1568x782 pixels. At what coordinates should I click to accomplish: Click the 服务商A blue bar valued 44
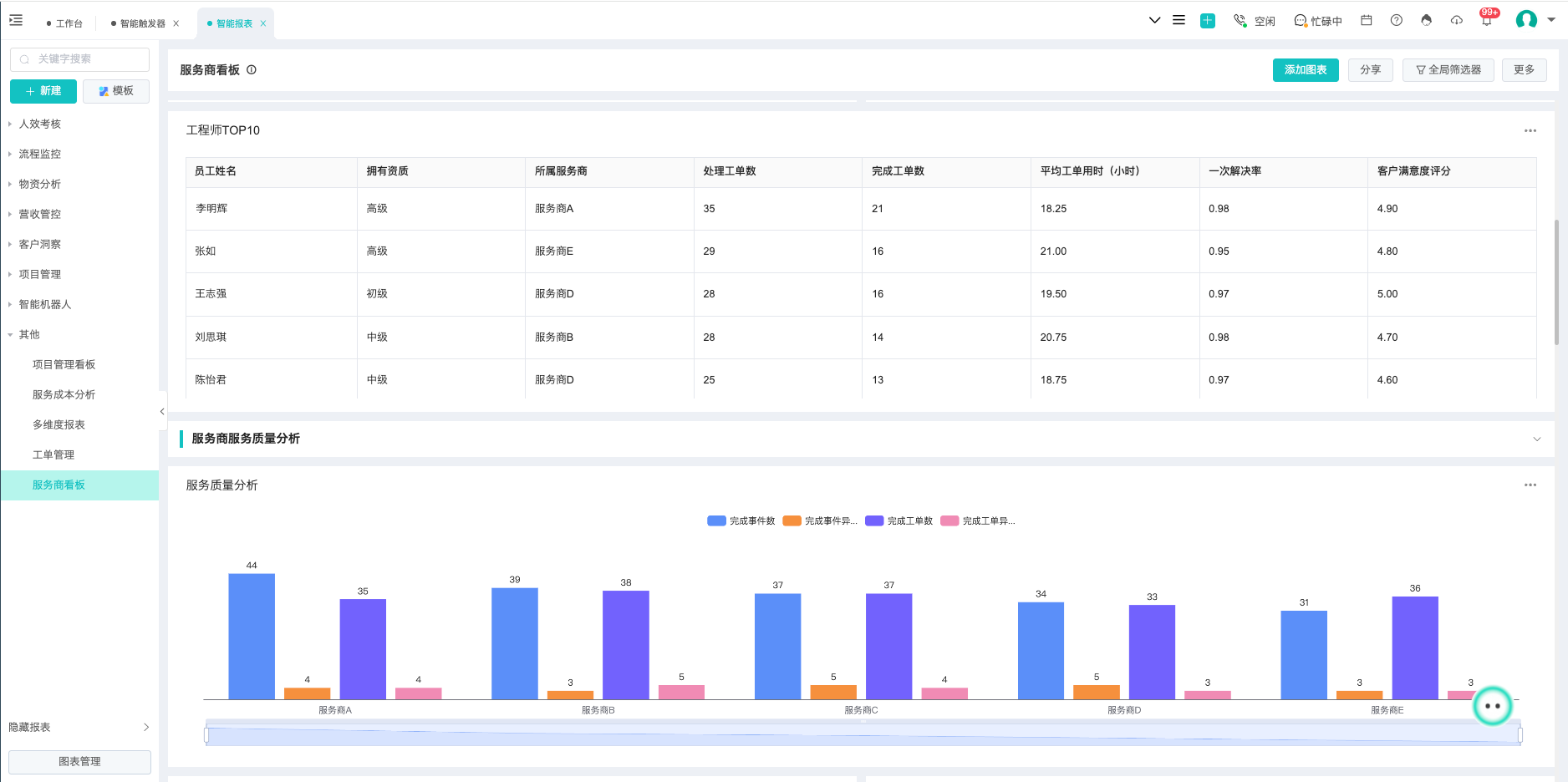pyautogui.click(x=252, y=636)
